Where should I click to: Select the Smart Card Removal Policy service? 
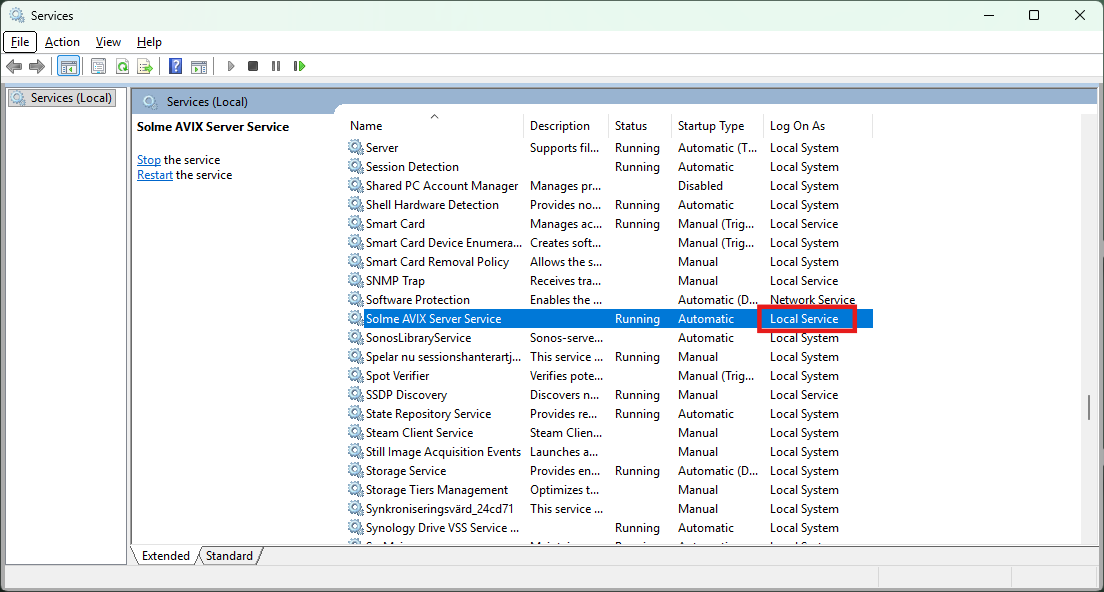(437, 261)
